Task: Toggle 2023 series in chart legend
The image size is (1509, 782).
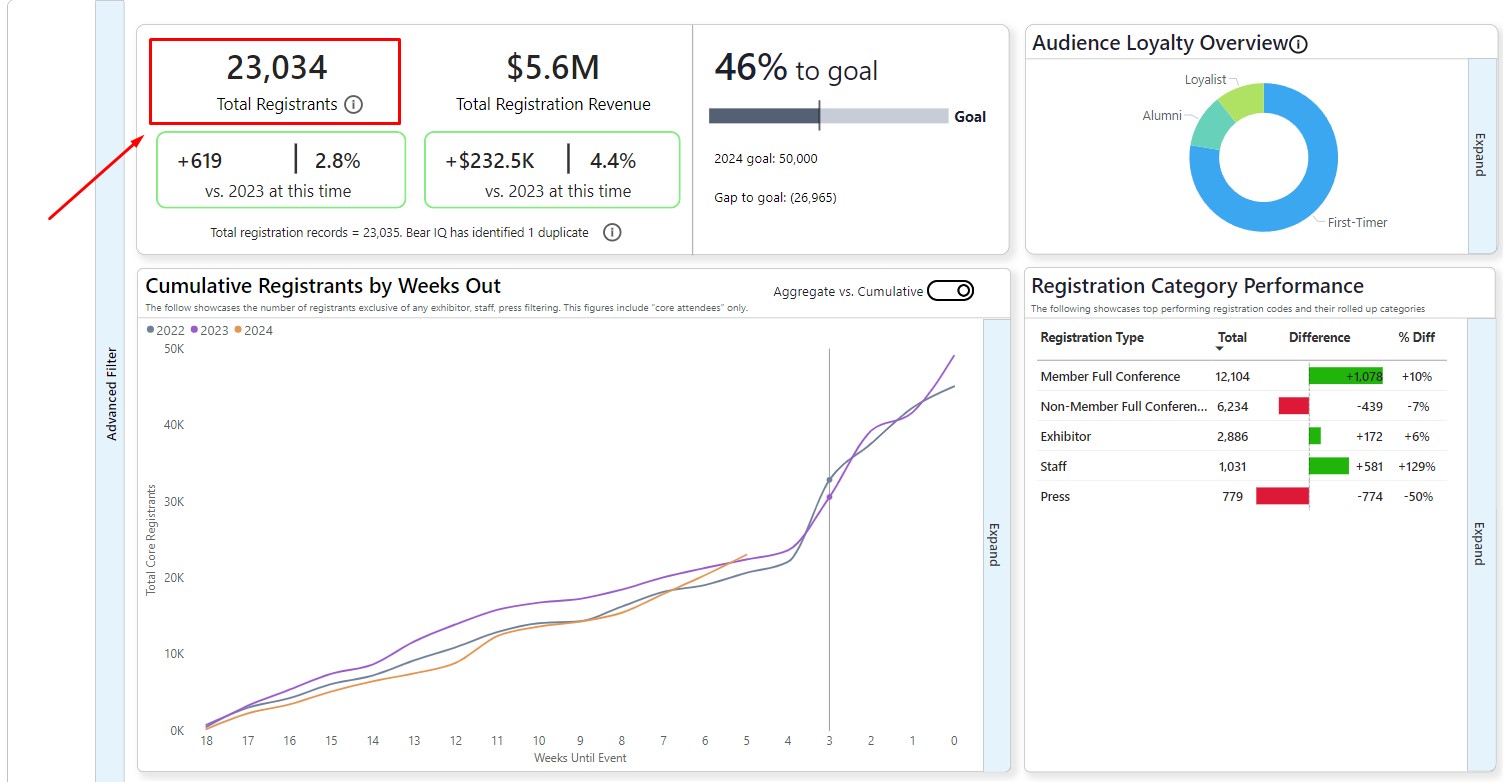Action: click(x=209, y=330)
